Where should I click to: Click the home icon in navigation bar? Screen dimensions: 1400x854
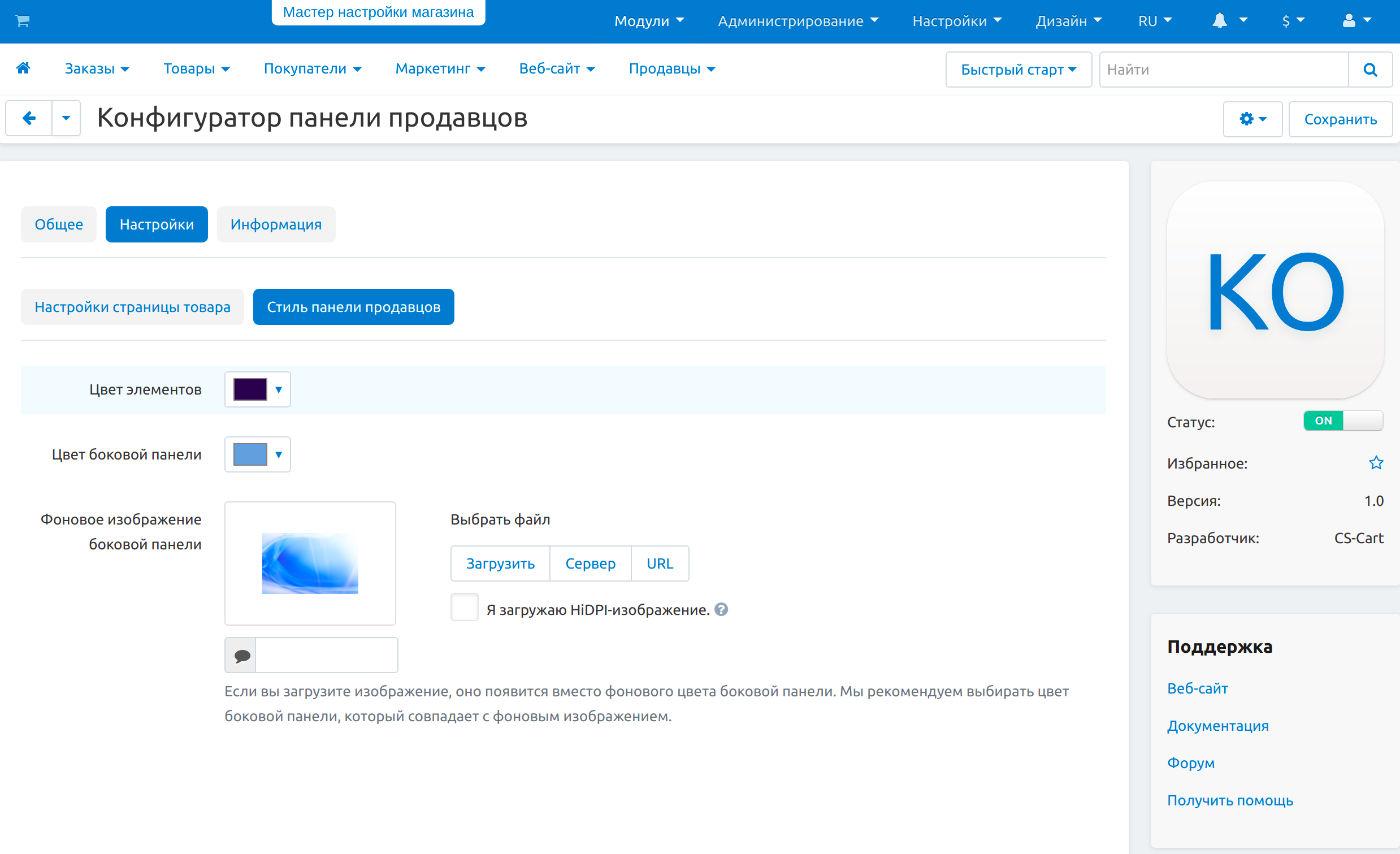pos(23,68)
